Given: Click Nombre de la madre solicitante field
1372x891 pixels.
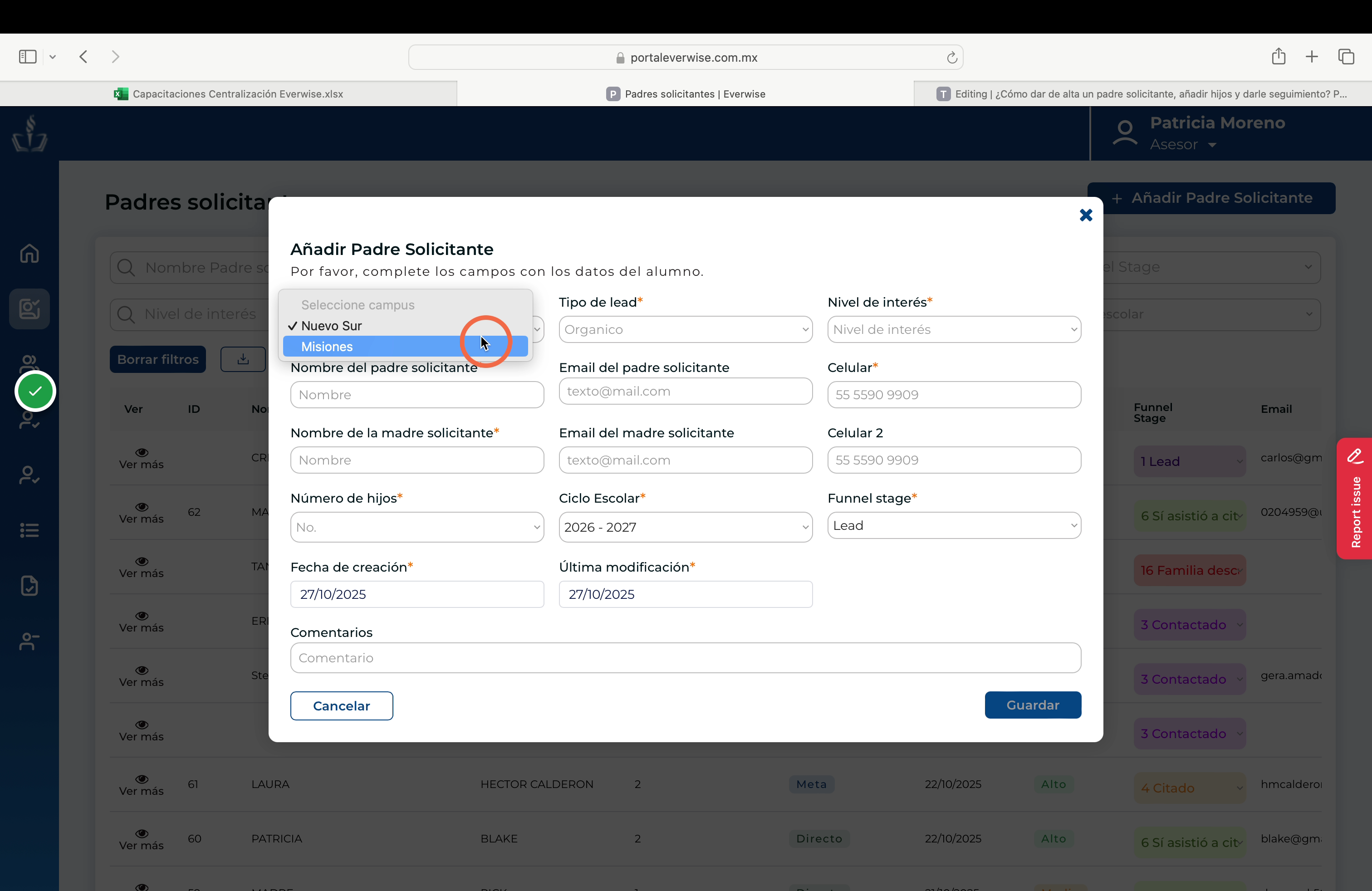Looking at the screenshot, I should point(417,459).
